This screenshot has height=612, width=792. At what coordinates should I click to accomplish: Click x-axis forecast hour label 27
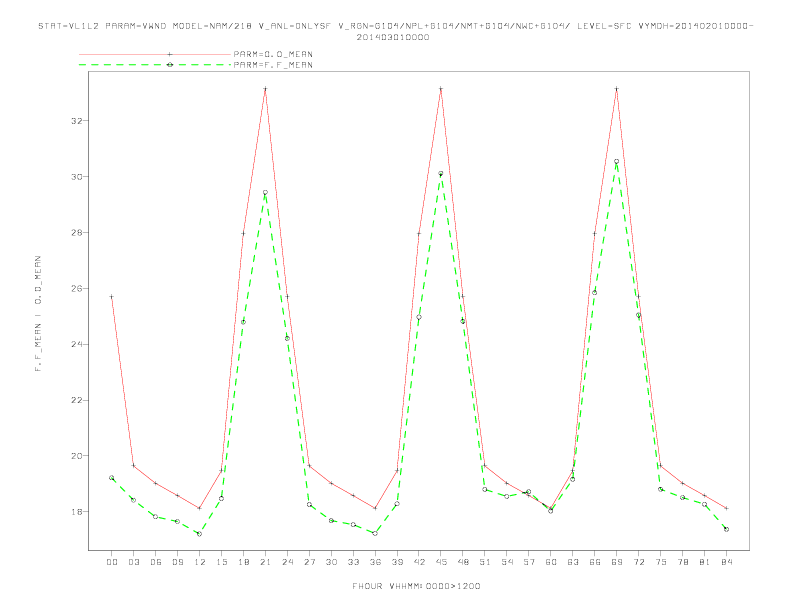[309, 562]
